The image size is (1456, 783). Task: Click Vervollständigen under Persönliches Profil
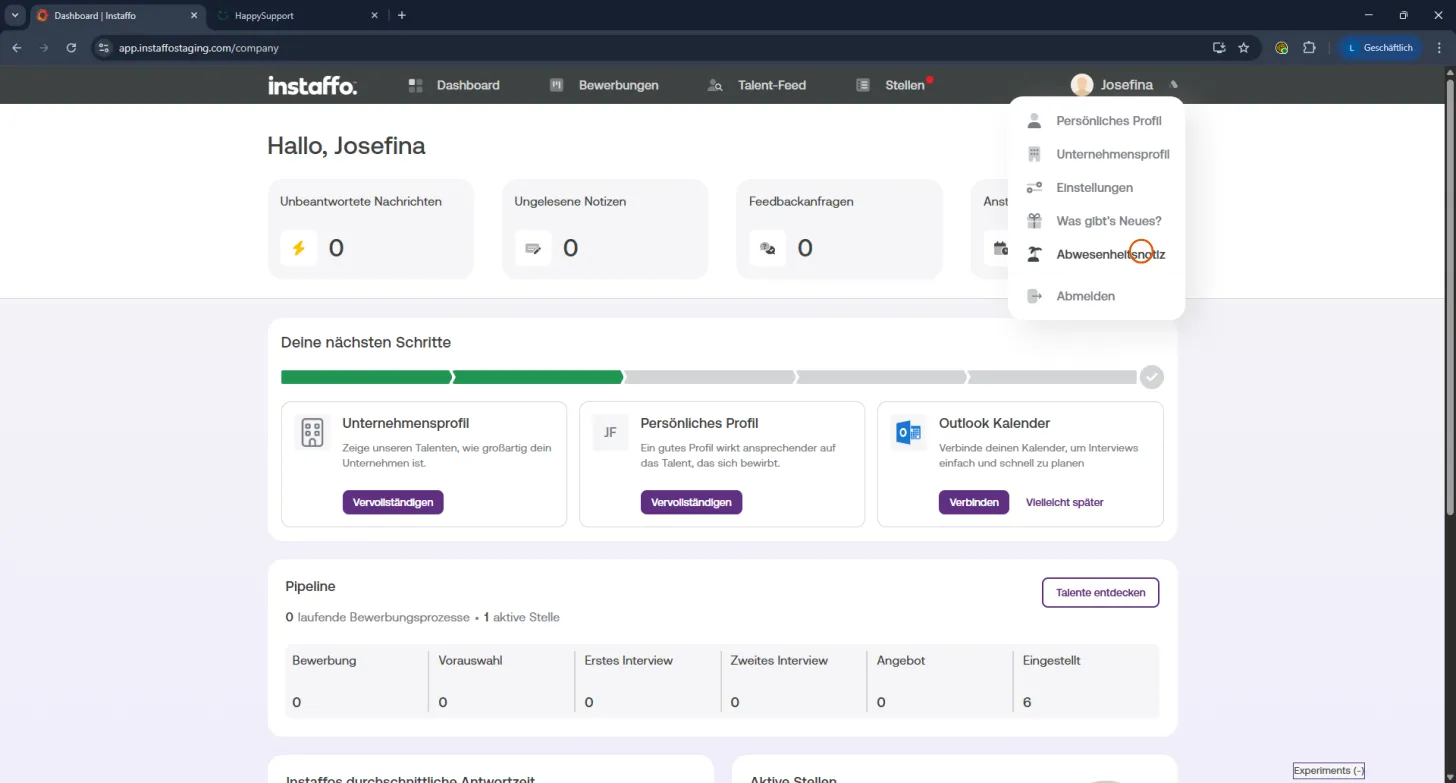click(691, 502)
